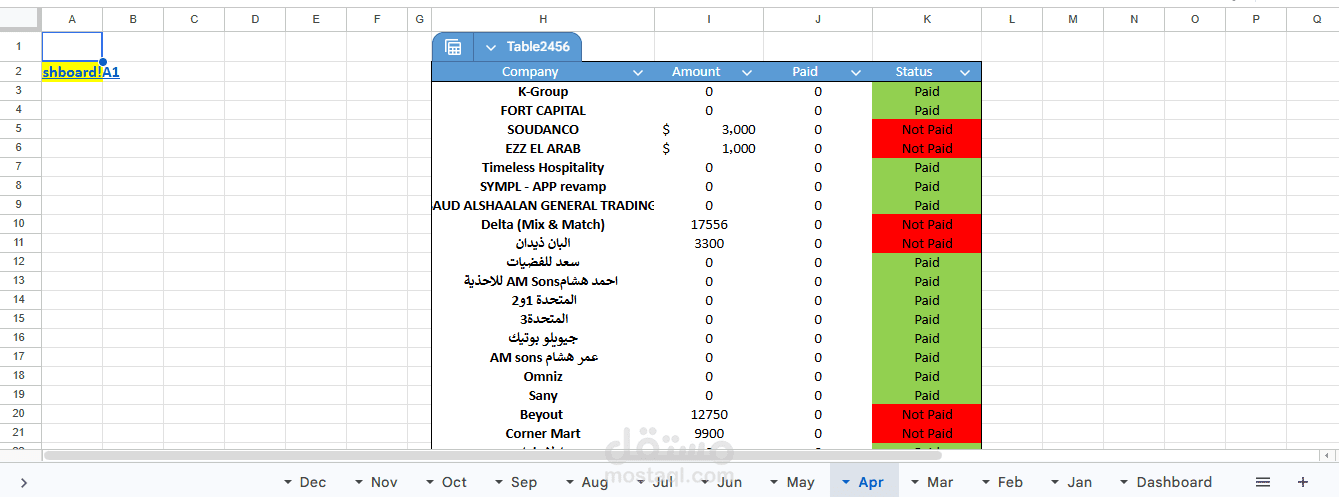The image size is (1339, 497).
Task: Click the SYMPL - APP revamp cell
Action: click(543, 186)
